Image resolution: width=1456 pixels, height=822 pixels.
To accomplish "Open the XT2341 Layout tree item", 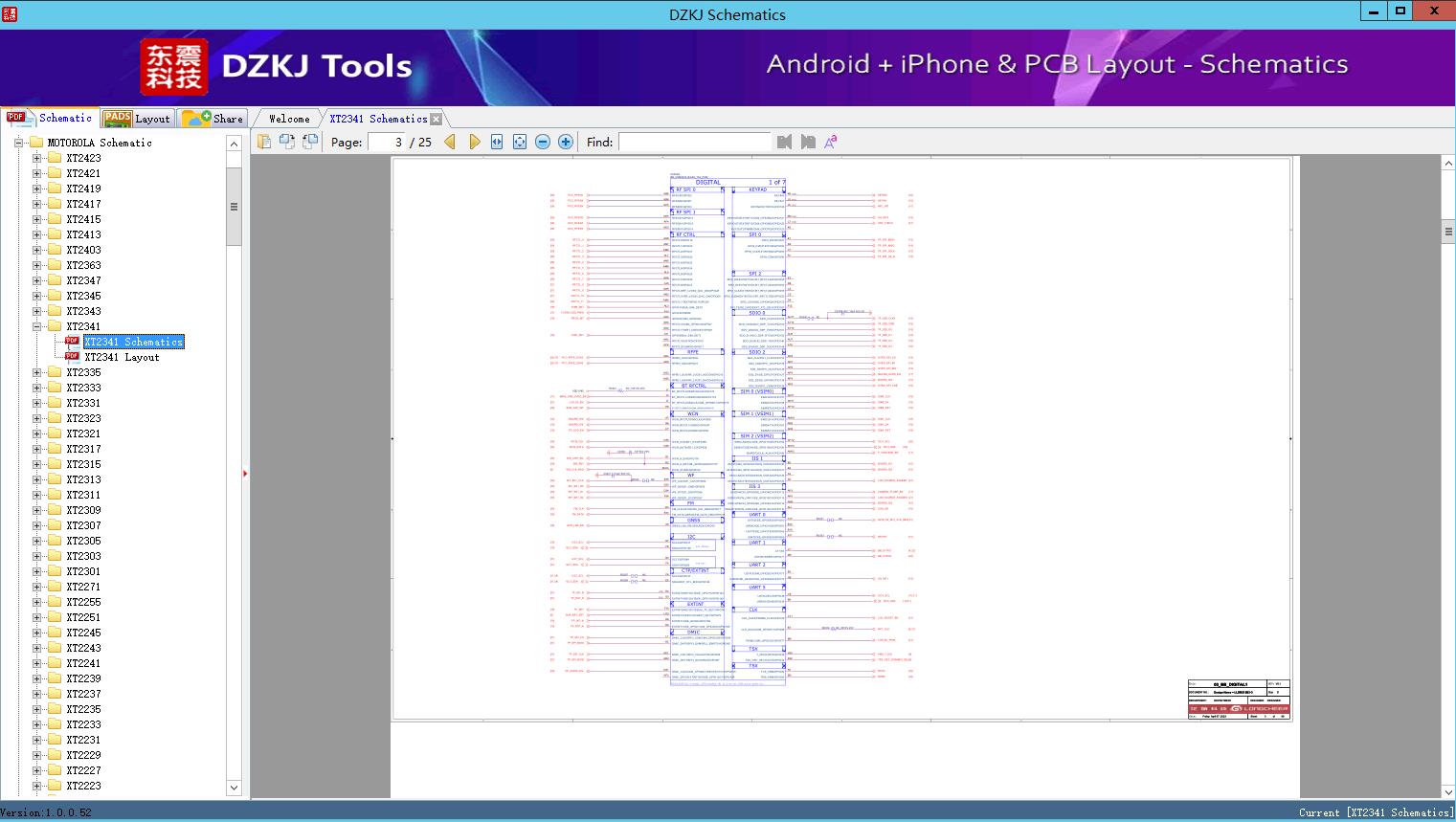I will click(122, 357).
